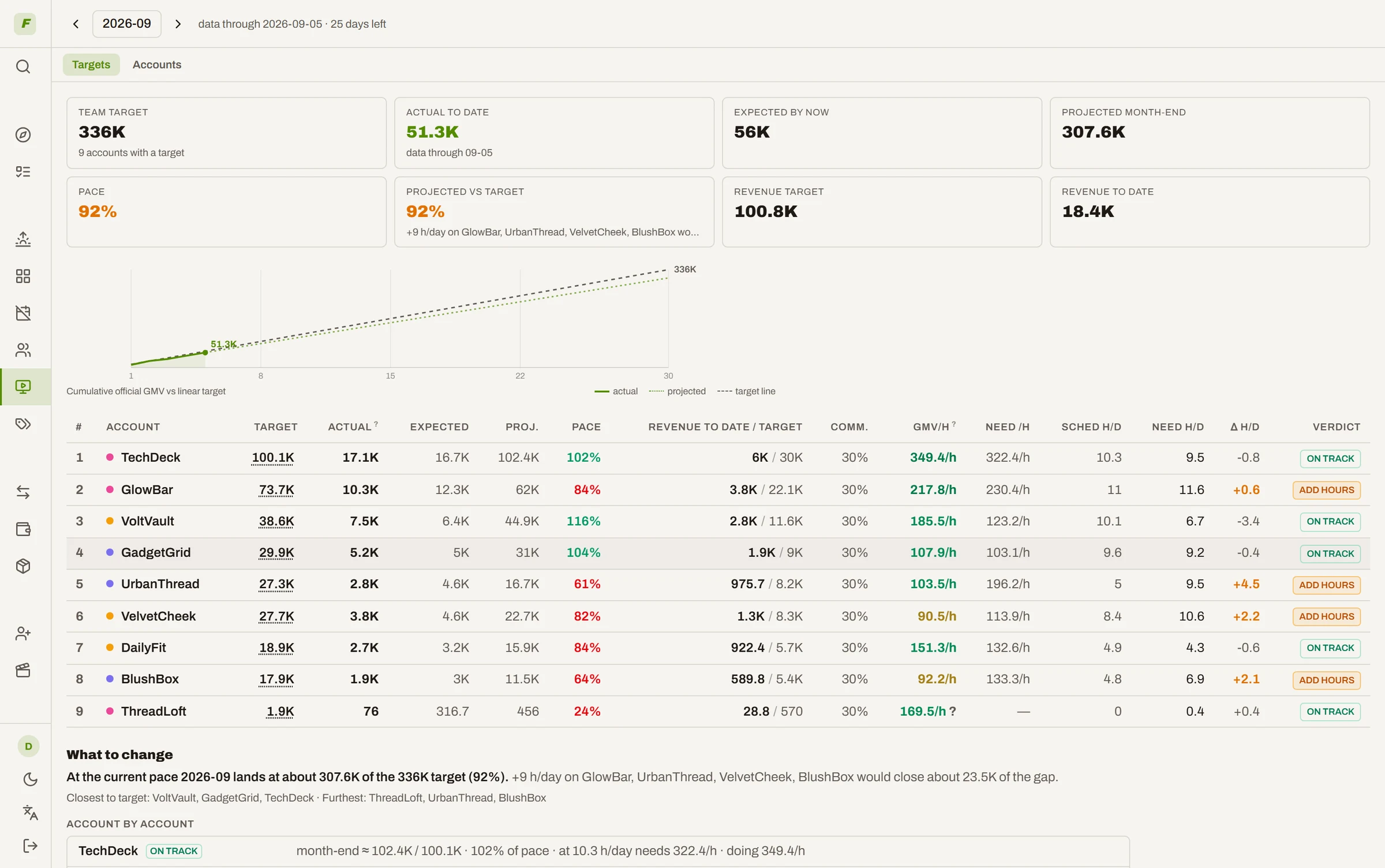This screenshot has height=868, width=1385.
Task: Edit DailyFit target 18.9K
Action: click(x=276, y=648)
